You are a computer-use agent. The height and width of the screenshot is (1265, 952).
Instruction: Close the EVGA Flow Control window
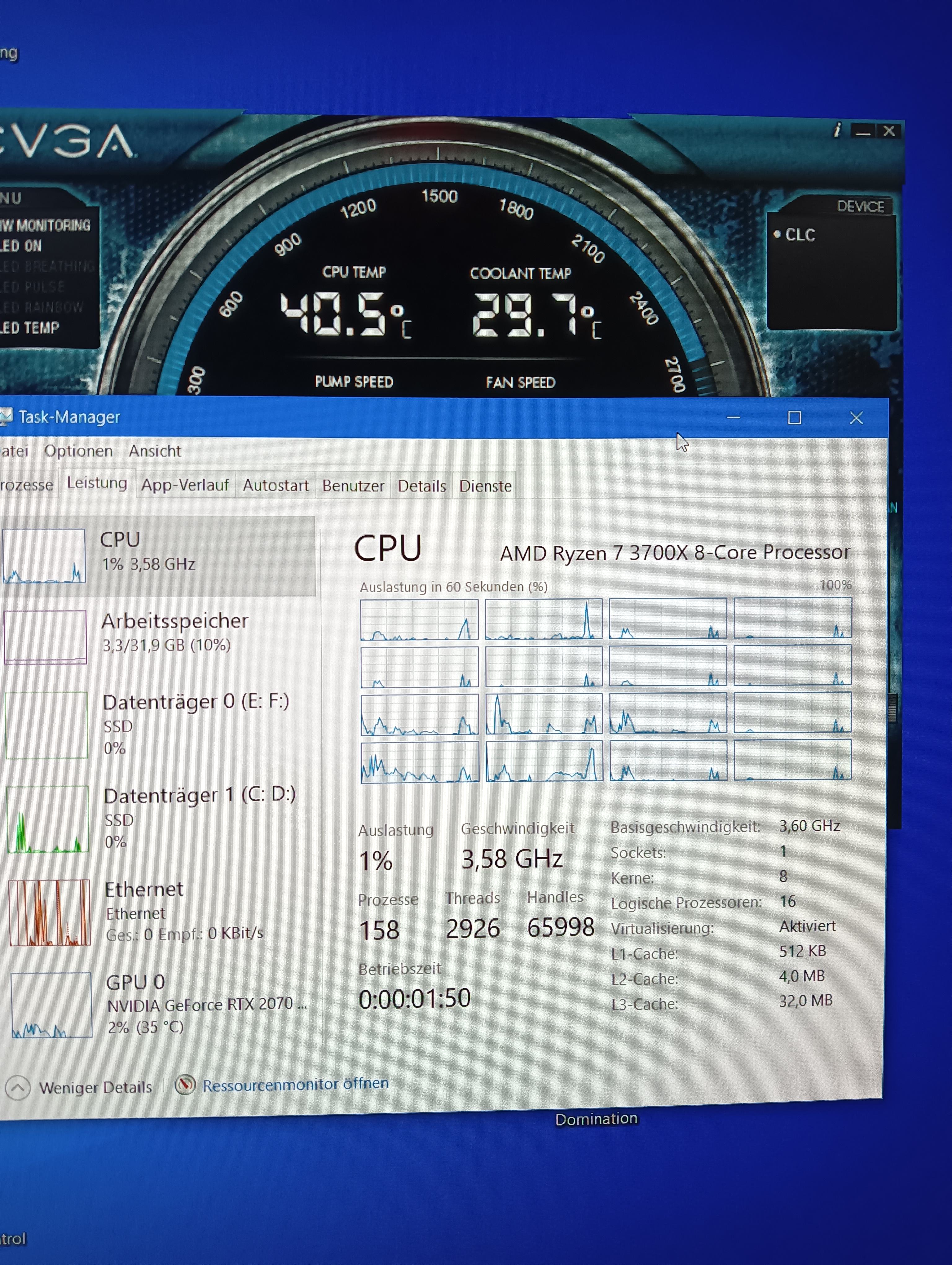click(x=889, y=131)
